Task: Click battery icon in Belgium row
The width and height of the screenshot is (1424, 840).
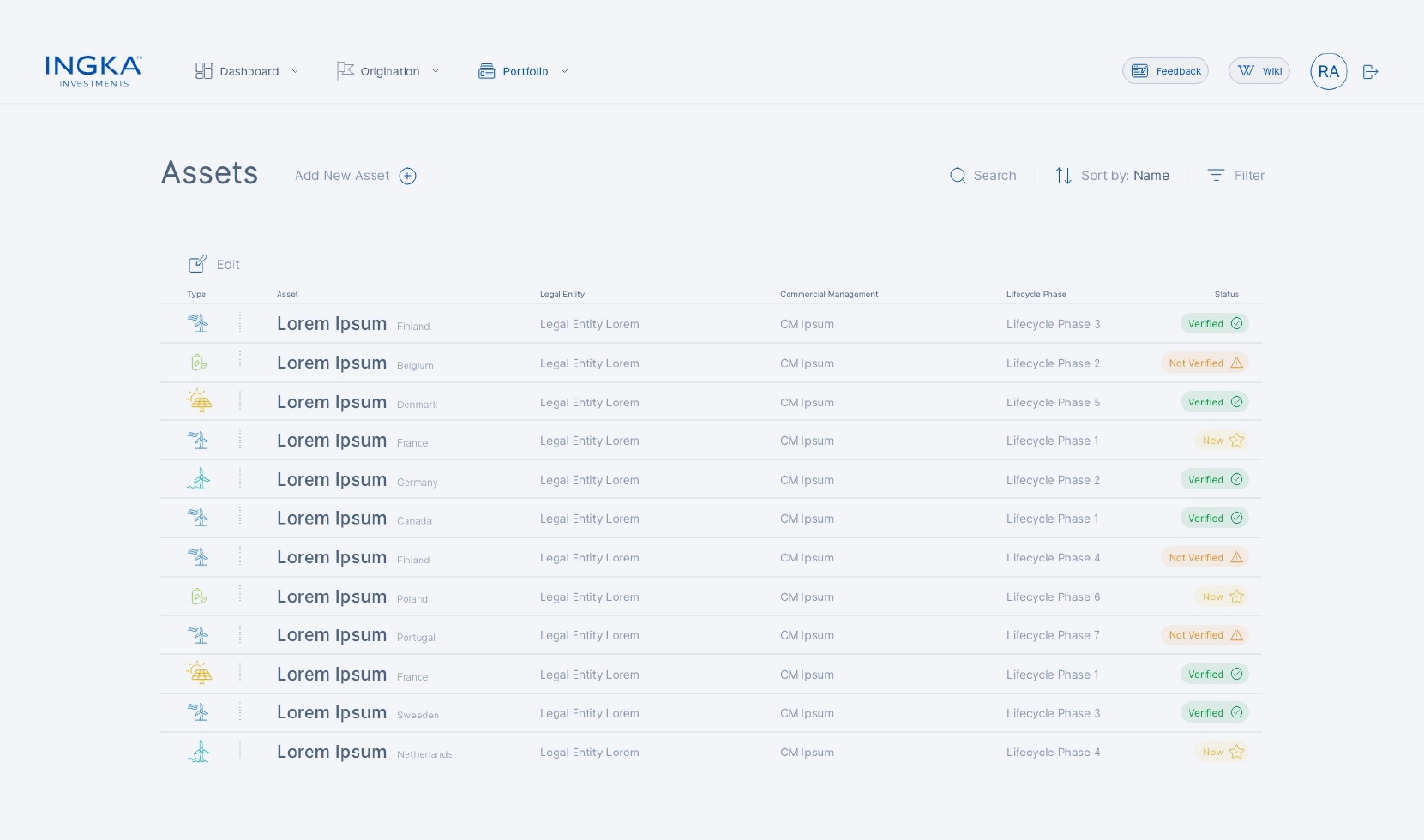Action: [199, 363]
